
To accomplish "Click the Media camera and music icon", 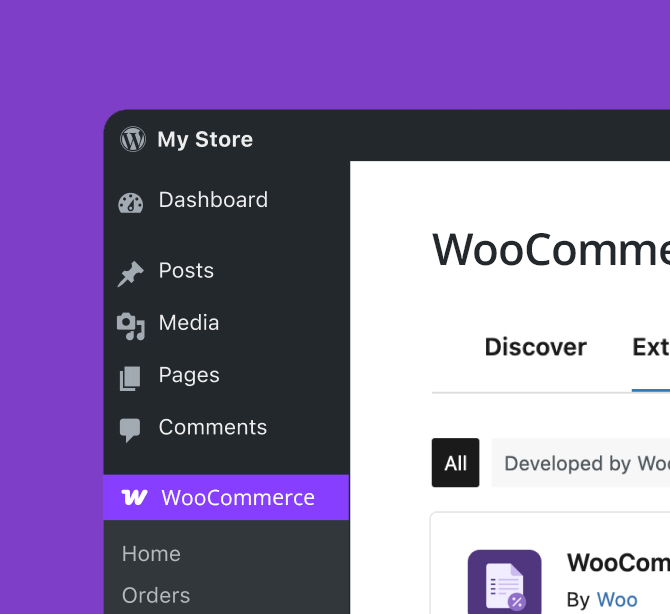I will (x=131, y=326).
